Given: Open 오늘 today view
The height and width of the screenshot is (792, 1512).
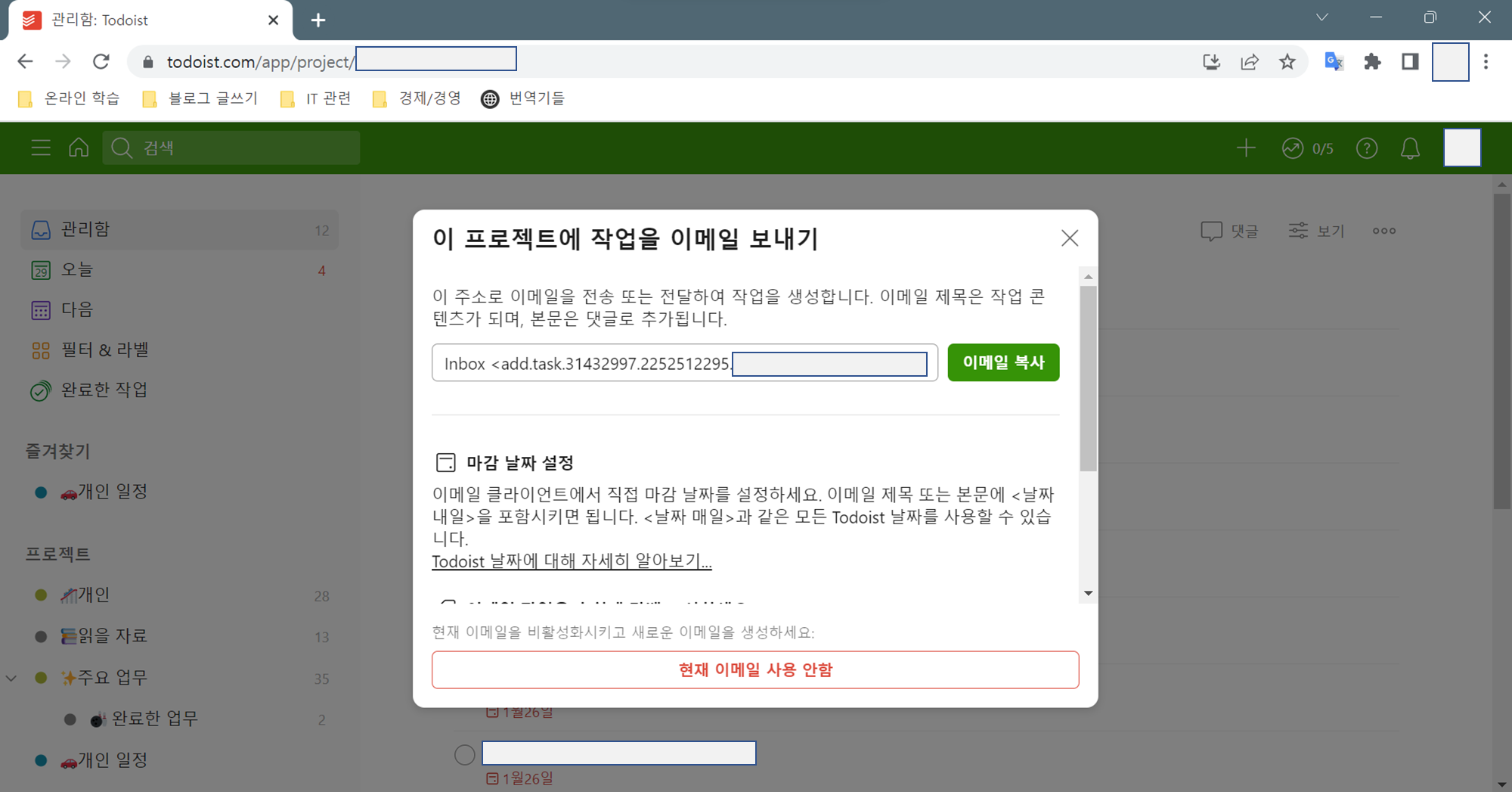Looking at the screenshot, I should point(179,270).
